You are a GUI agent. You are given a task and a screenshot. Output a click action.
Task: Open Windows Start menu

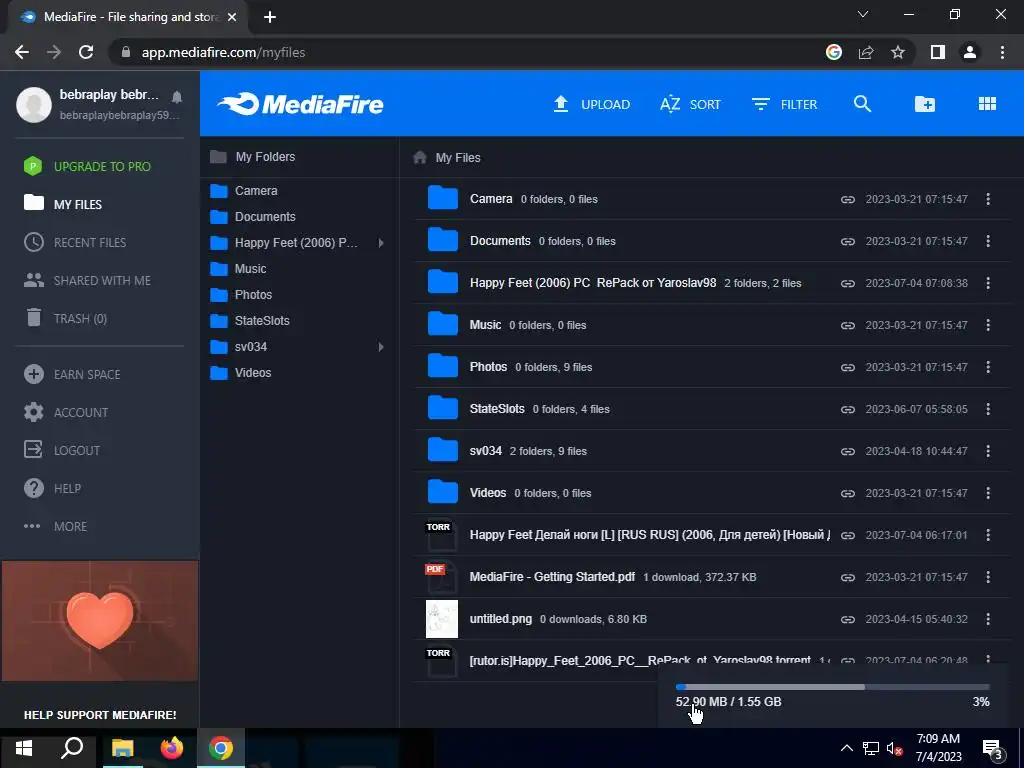click(x=24, y=748)
